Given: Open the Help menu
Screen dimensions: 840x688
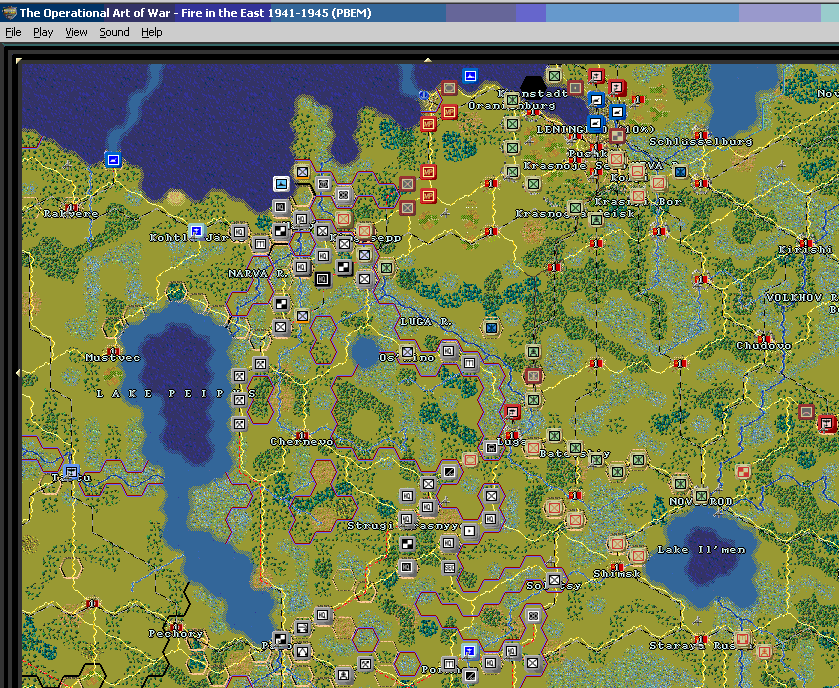Looking at the screenshot, I should tap(152, 32).
